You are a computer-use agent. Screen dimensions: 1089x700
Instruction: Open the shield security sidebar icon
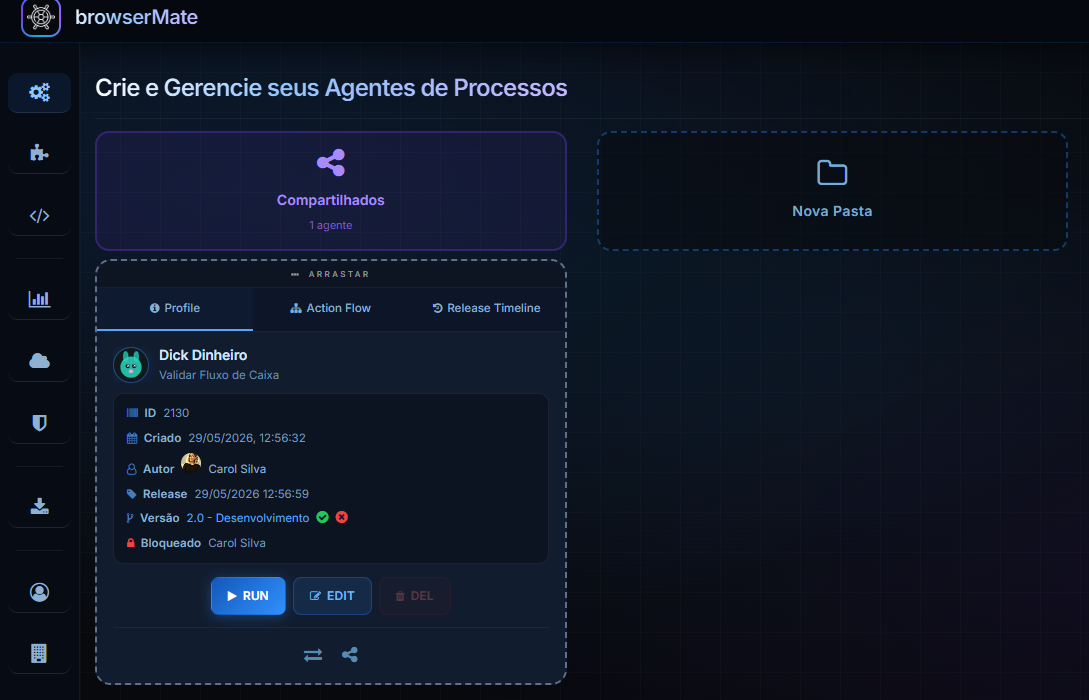tap(40, 423)
